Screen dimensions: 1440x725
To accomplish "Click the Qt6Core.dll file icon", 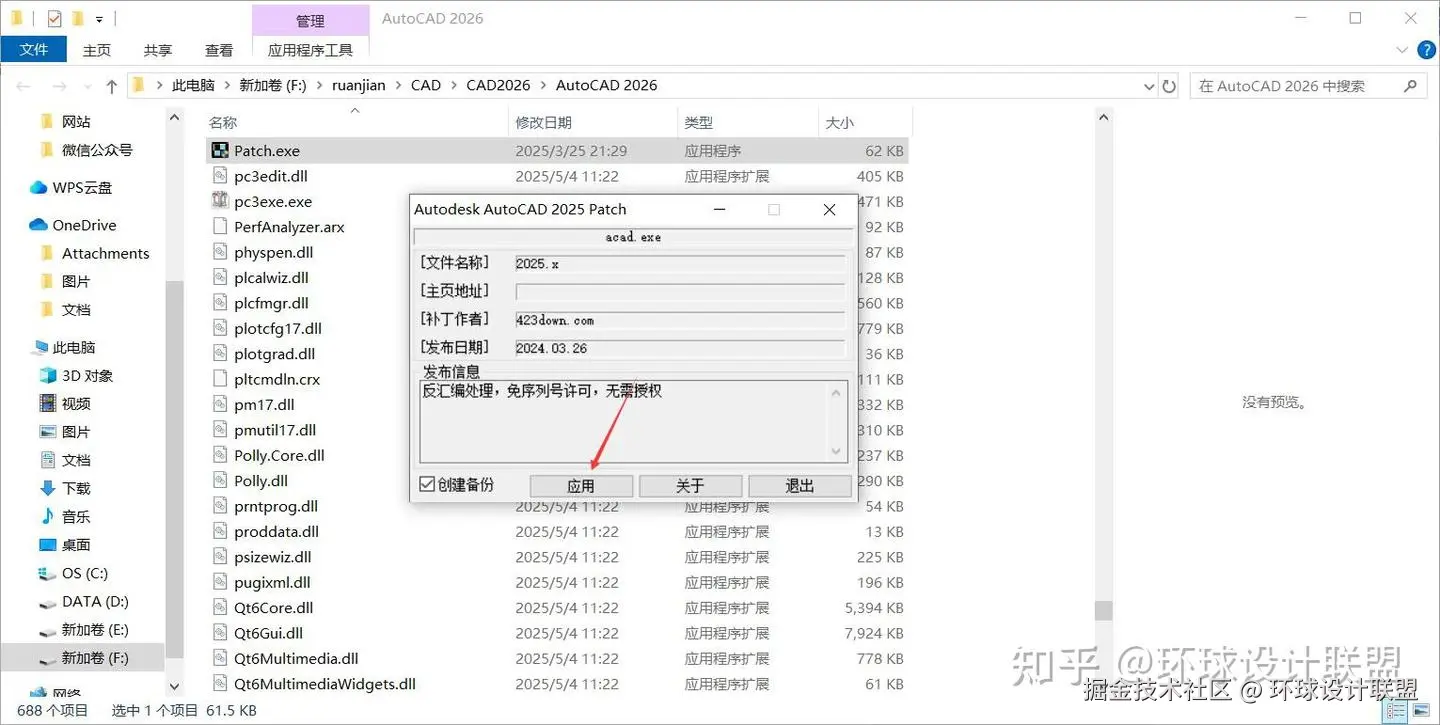I will [220, 608].
